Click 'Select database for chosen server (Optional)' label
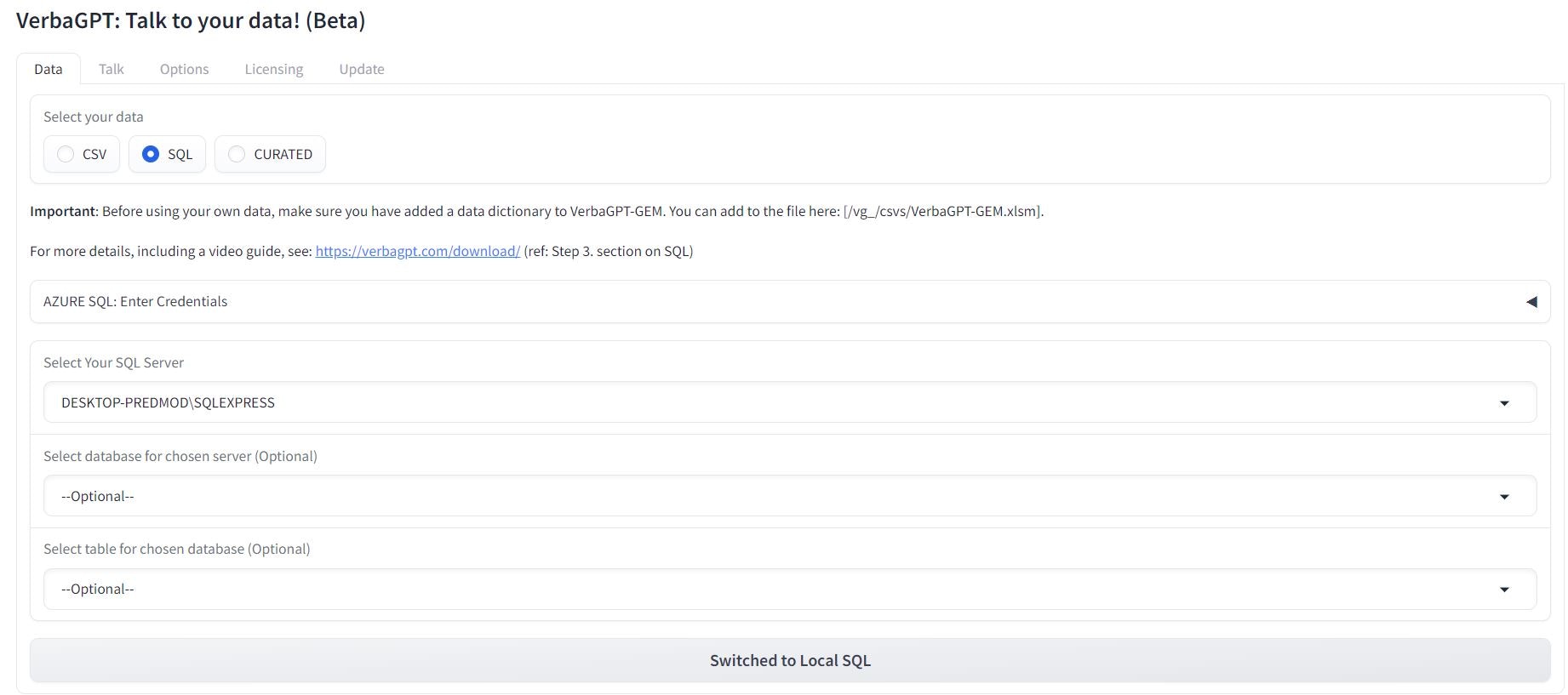Viewport: 1568px width, 695px height. click(180, 456)
